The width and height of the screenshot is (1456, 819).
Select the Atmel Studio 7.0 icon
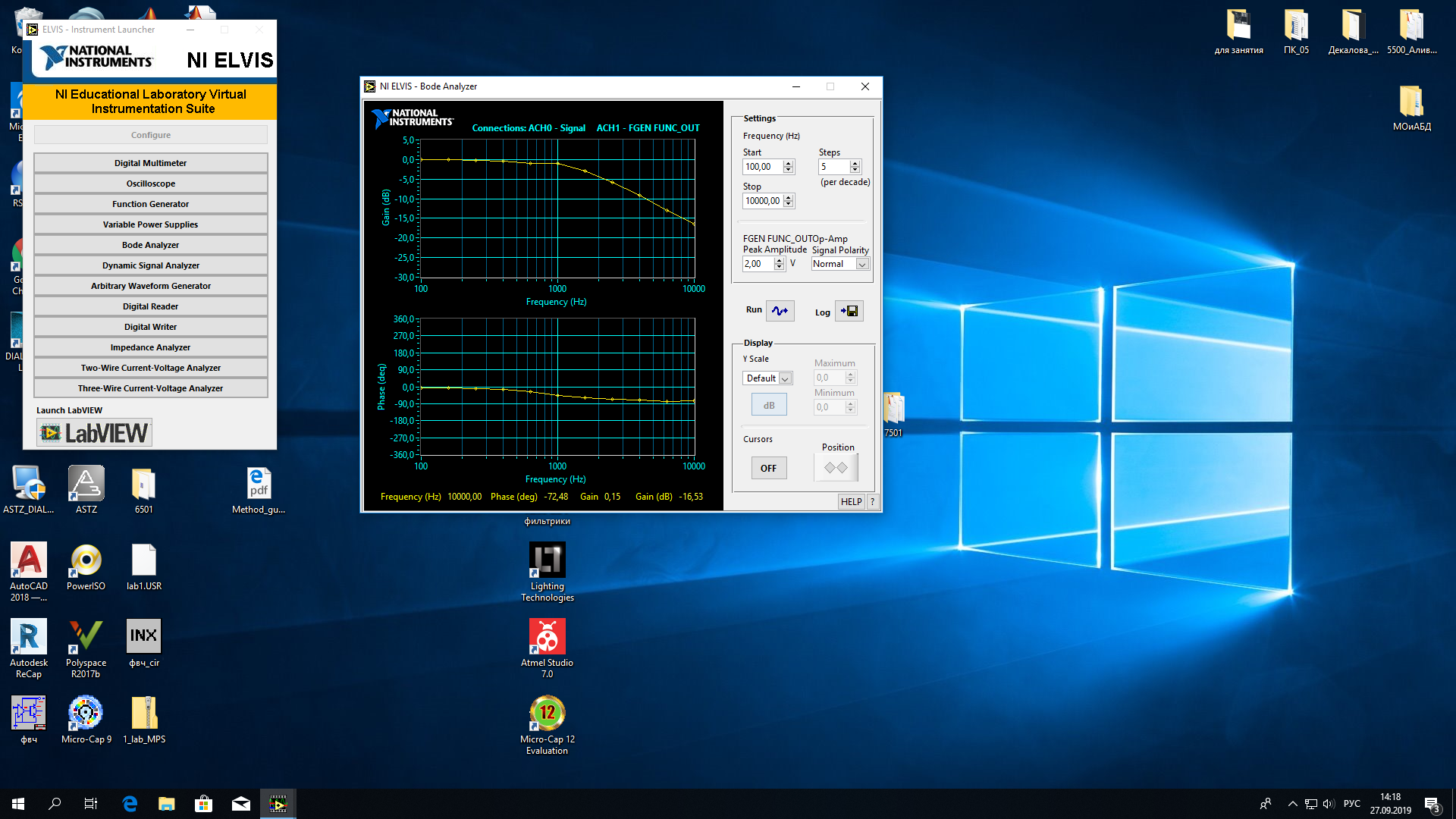point(548,649)
